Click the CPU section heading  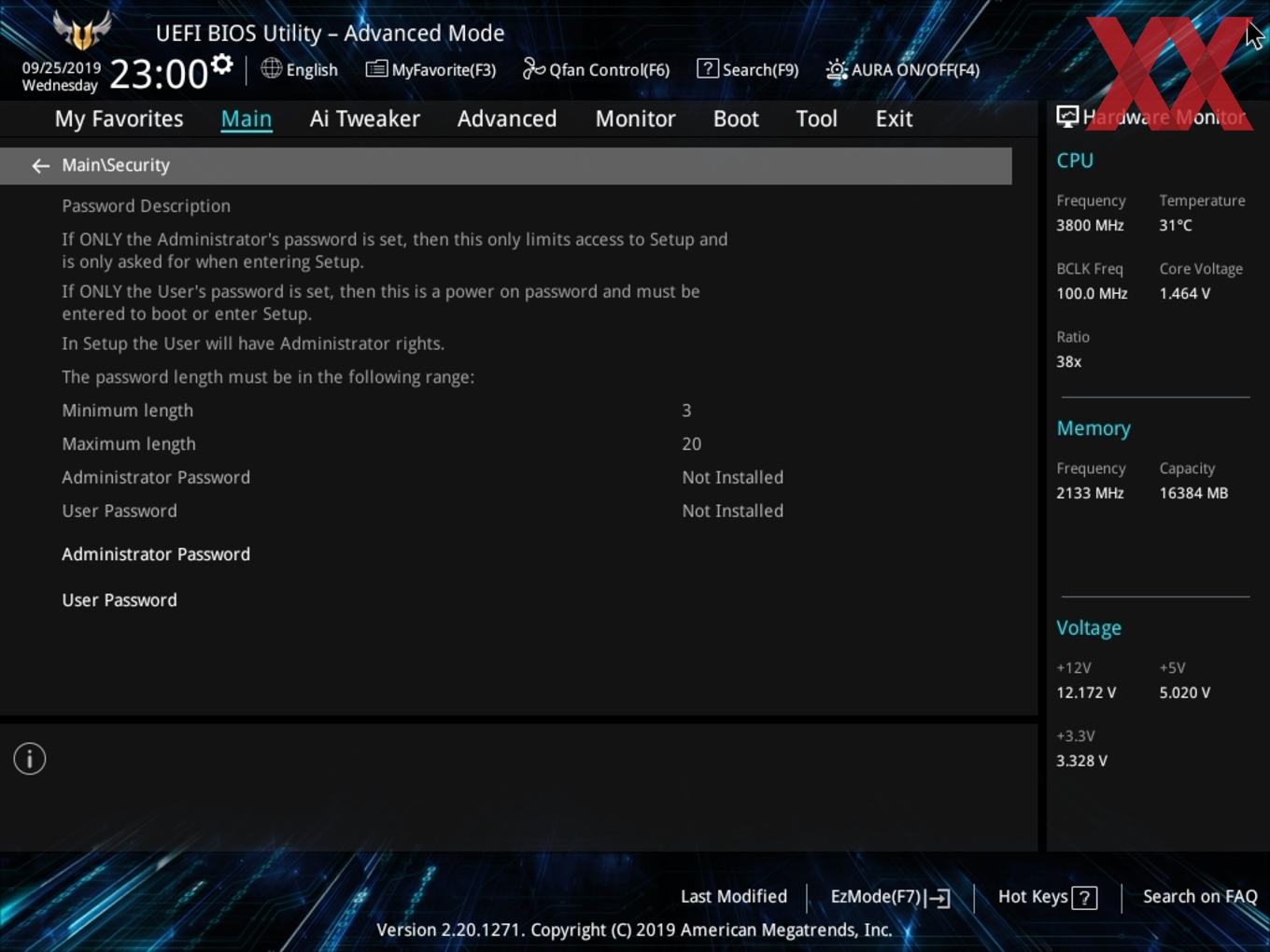point(1075,161)
